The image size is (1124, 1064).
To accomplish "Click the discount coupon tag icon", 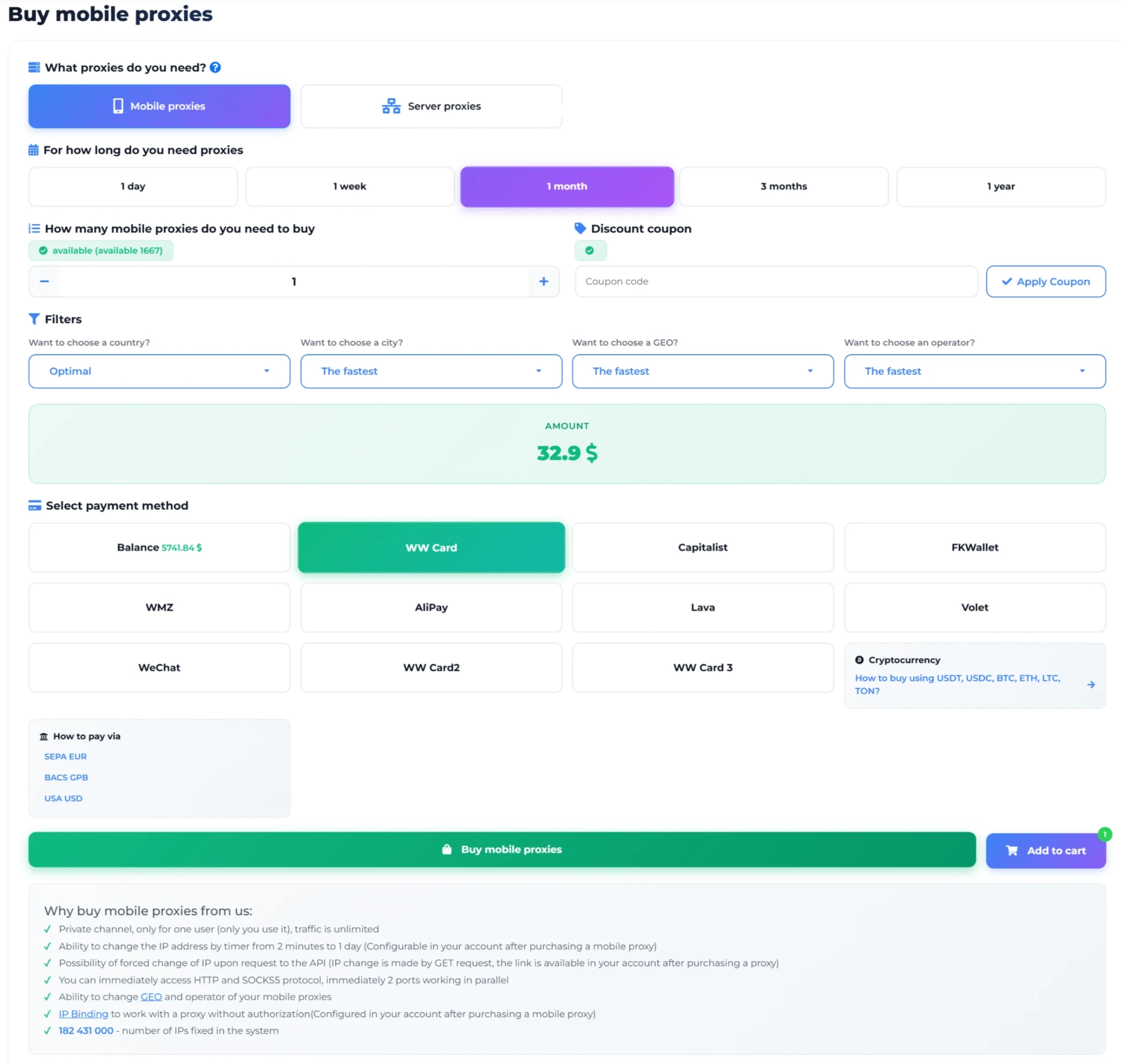I will tap(578, 228).
